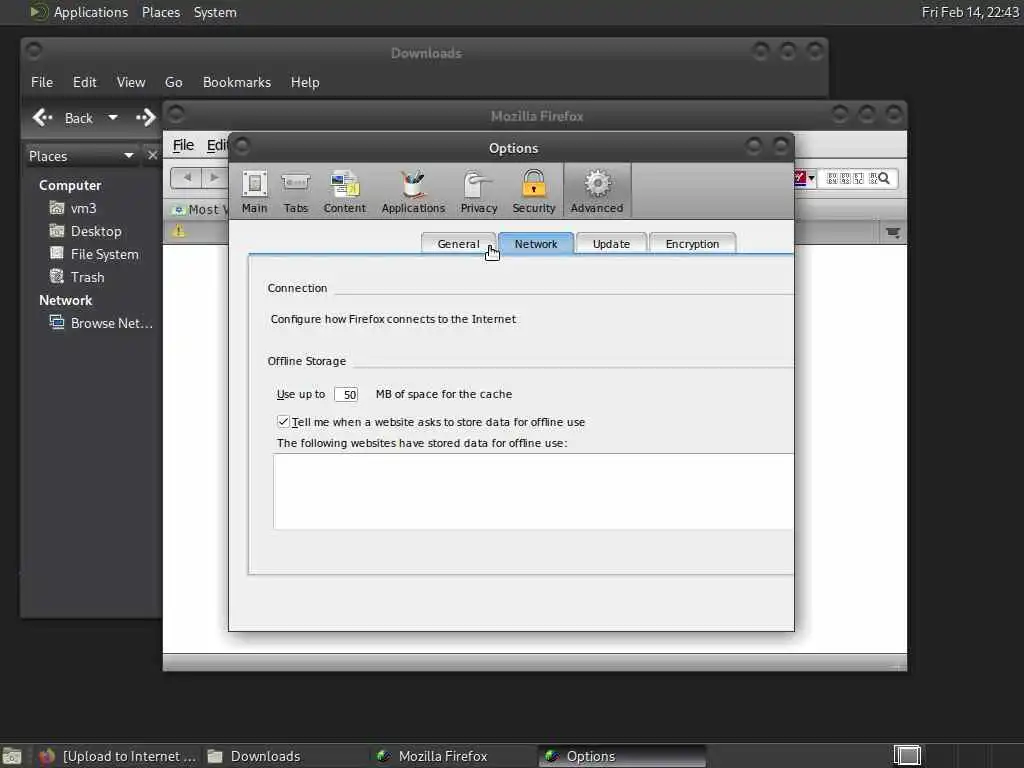The image size is (1024, 768).
Task: Click the Firefox search magnifier icon
Action: coord(884,178)
